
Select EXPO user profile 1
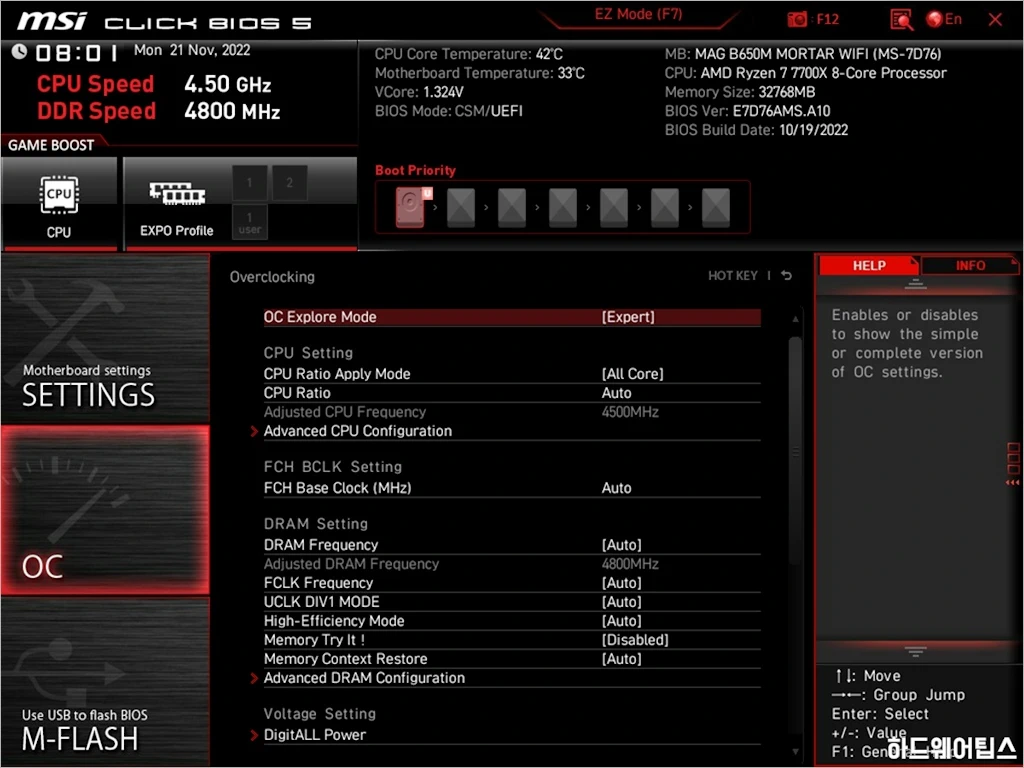point(249,222)
